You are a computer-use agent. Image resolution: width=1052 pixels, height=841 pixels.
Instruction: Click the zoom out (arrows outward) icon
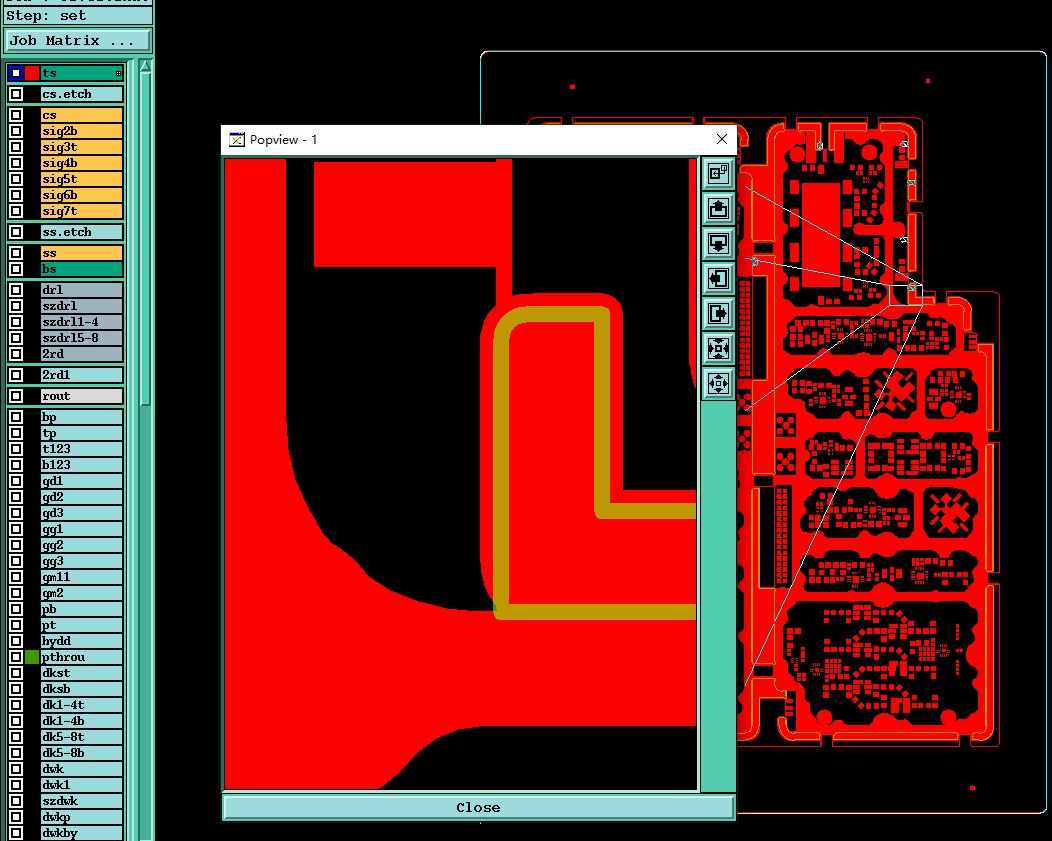pos(718,384)
